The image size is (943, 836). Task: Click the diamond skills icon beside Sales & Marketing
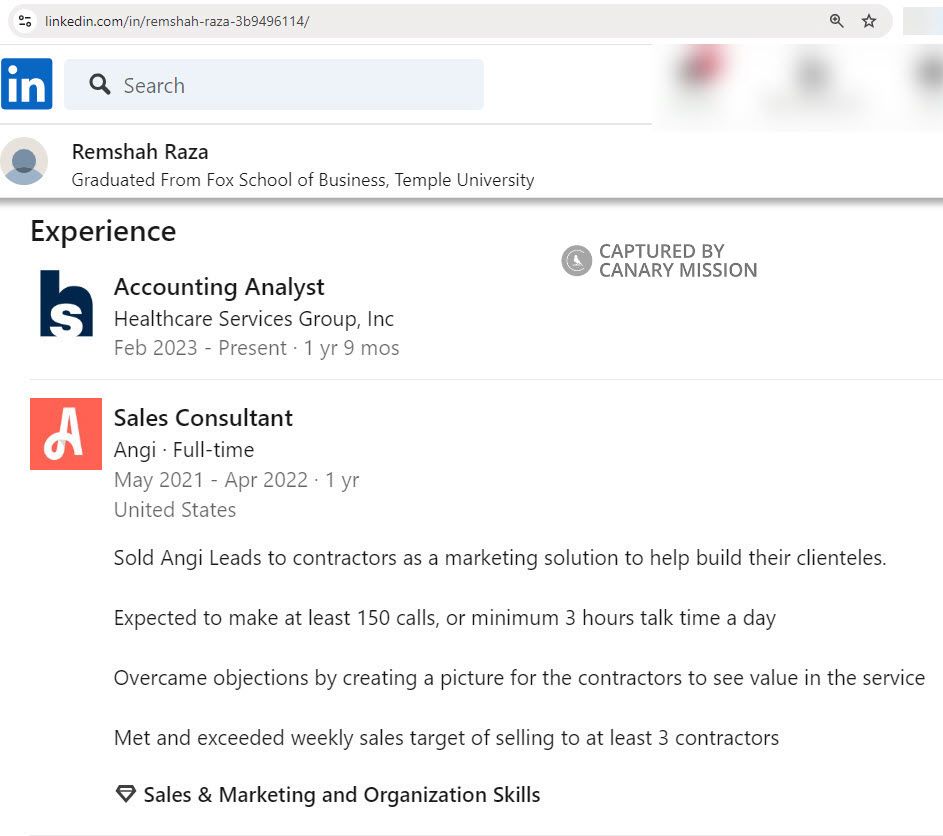click(125, 793)
